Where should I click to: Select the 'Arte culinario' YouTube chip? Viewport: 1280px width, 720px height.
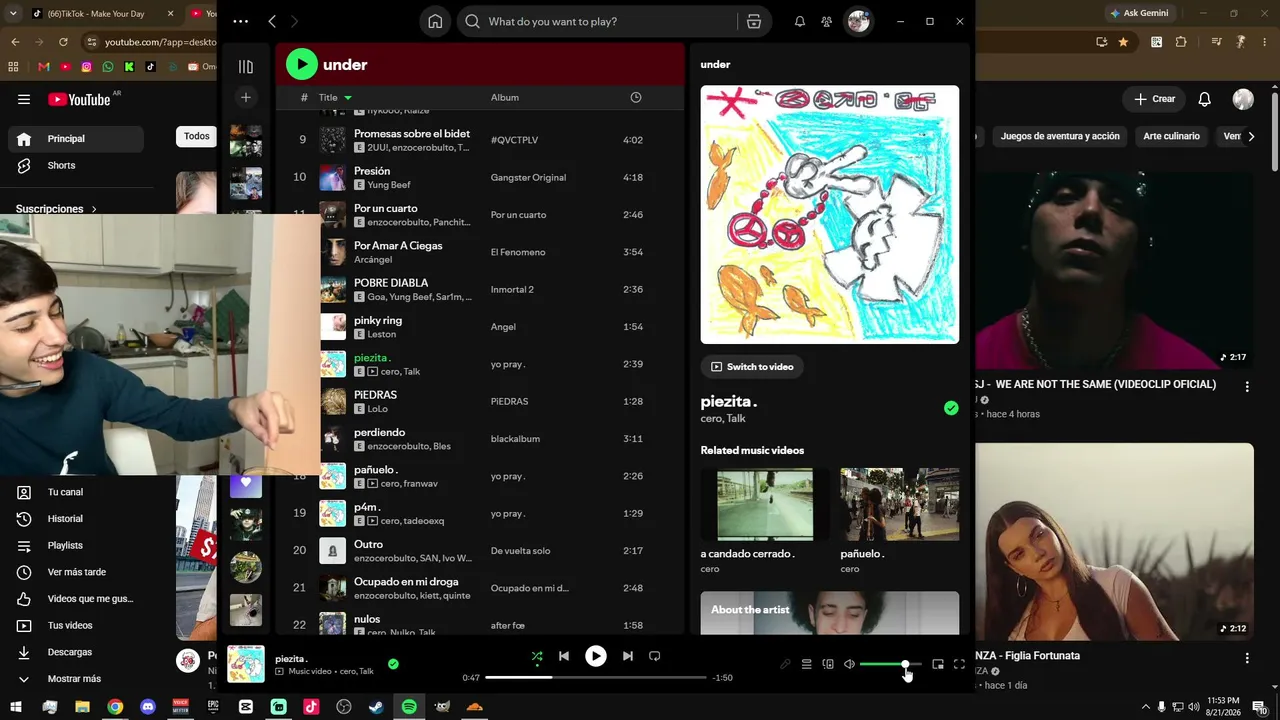pos(1171,136)
